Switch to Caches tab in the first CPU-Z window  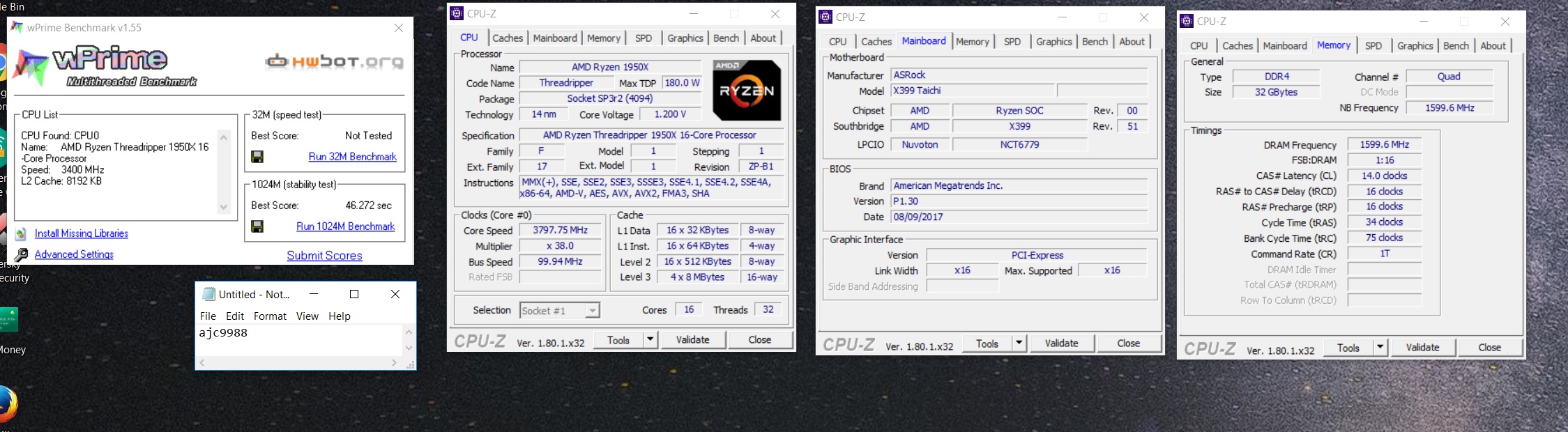pyautogui.click(x=508, y=38)
